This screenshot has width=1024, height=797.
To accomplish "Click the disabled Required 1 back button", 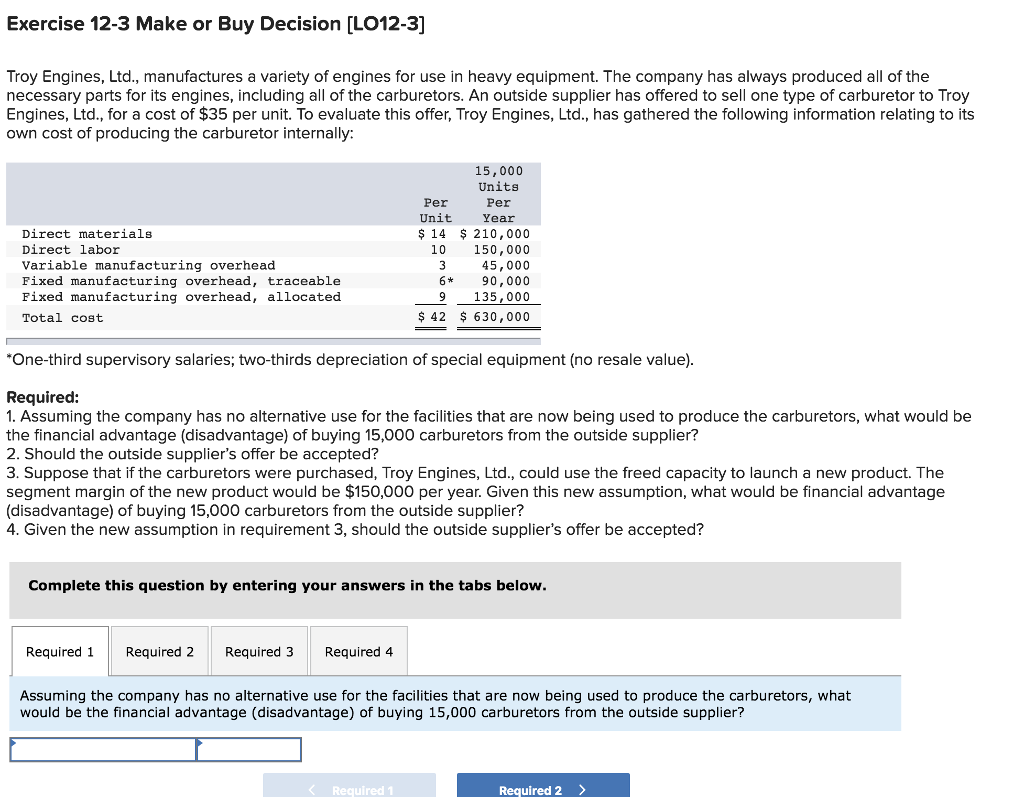I will (349, 789).
